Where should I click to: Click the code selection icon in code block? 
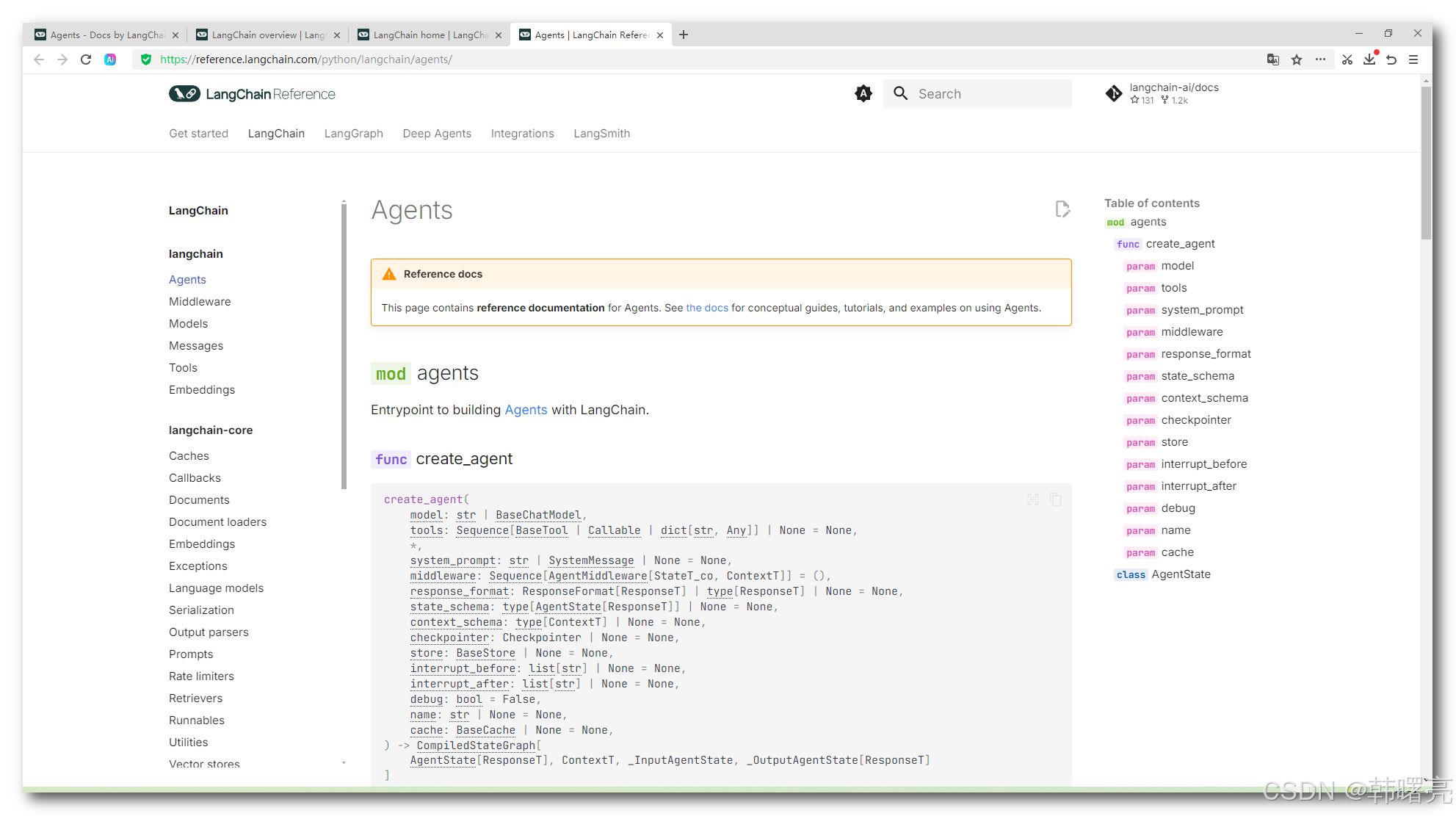pyautogui.click(x=1033, y=500)
